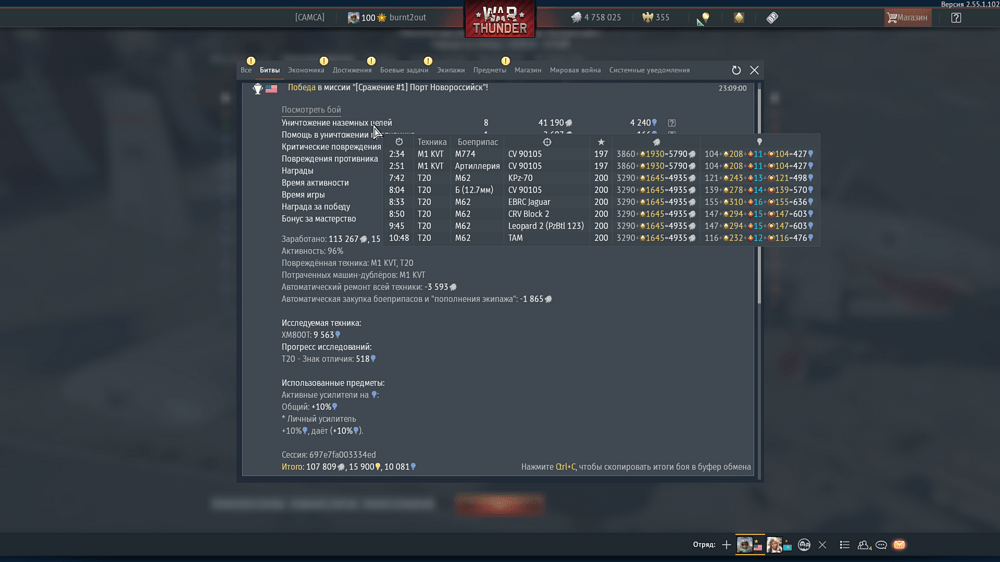Click the squad readiness round icon

pyautogui.click(x=804, y=545)
